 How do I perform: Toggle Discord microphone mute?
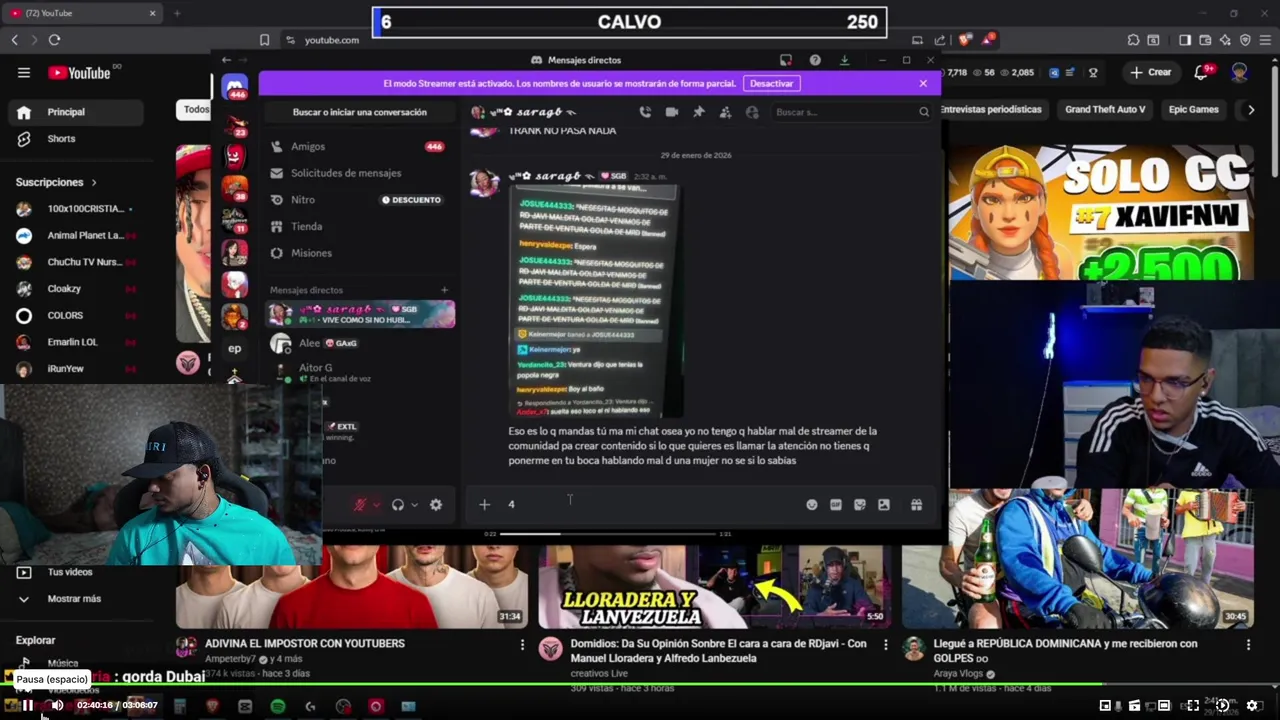[360, 505]
